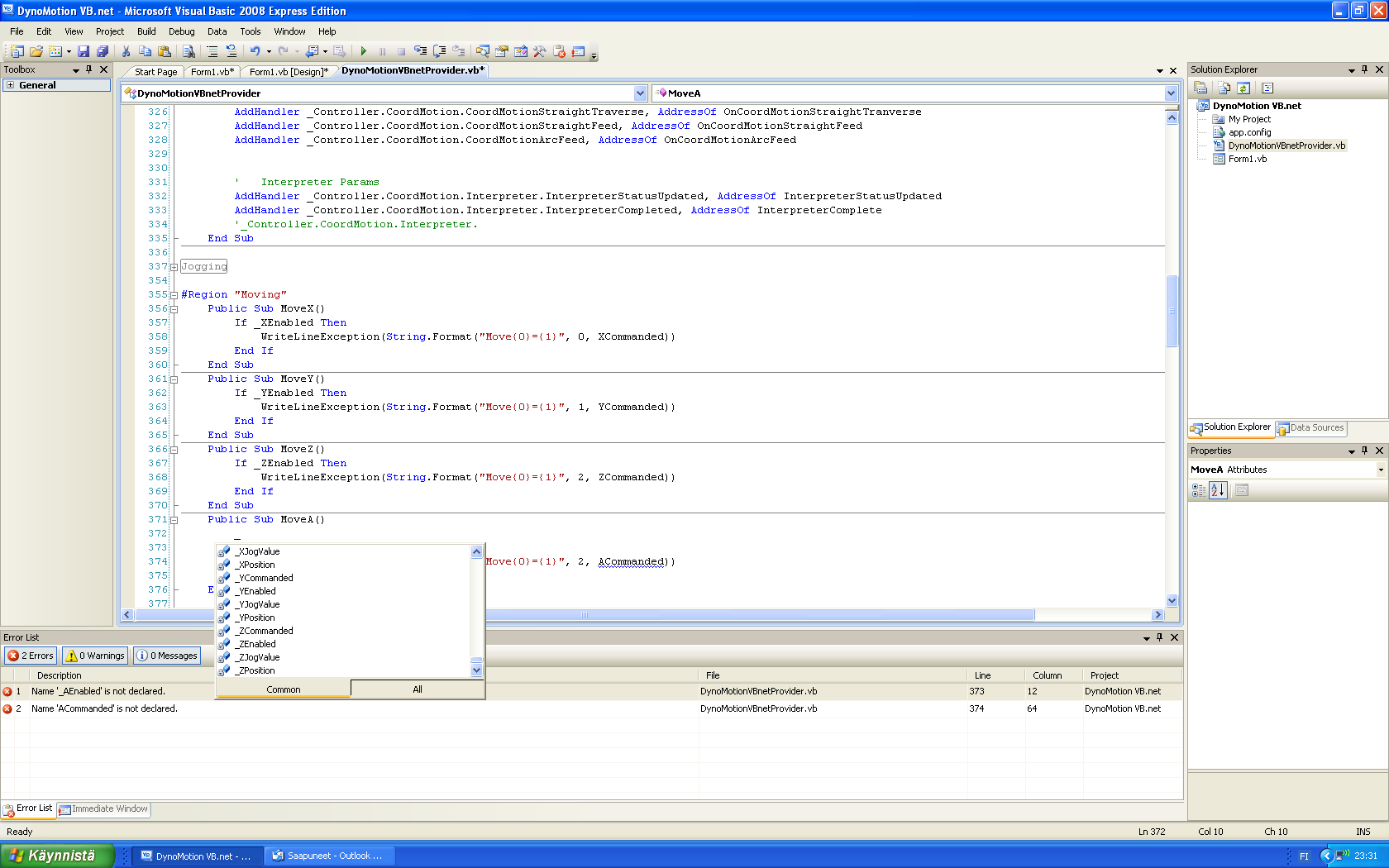Image resolution: width=1389 pixels, height=868 pixels.
Task: Click Show All Files icon in Solution Explorer
Action: coord(1224,88)
